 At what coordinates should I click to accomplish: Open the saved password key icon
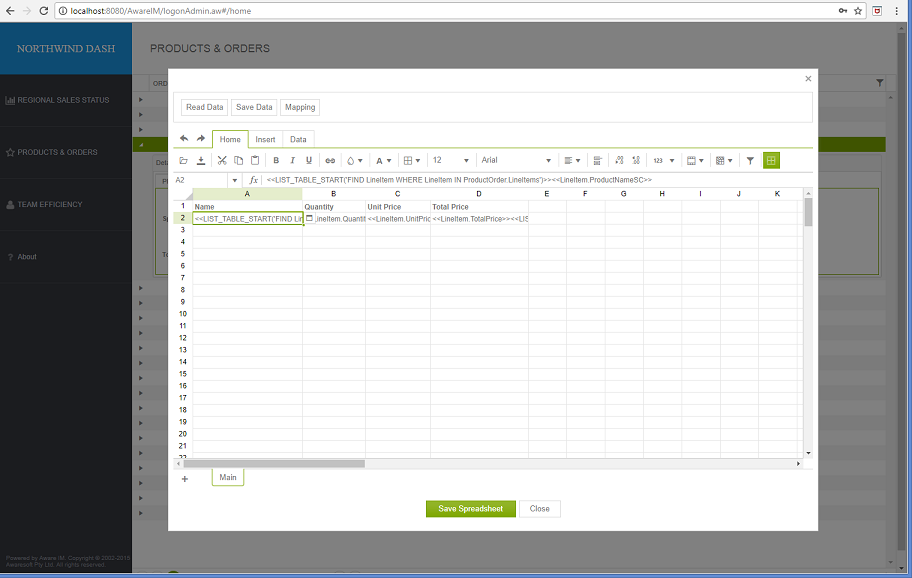[x=843, y=11]
